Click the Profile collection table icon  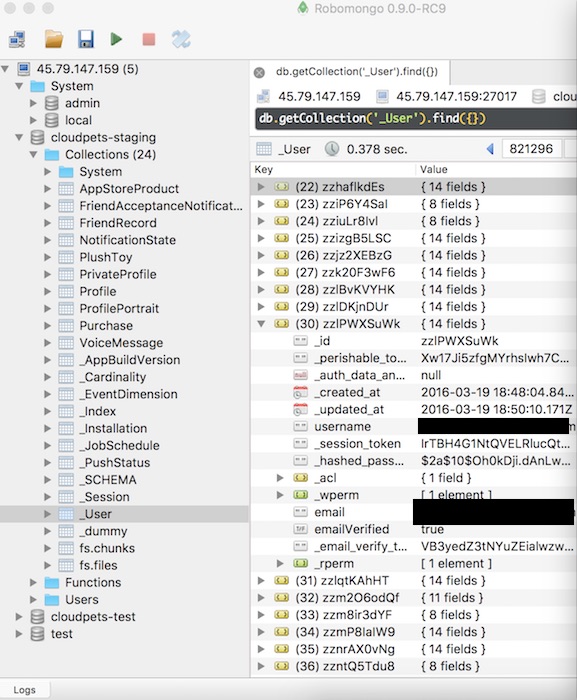66,292
